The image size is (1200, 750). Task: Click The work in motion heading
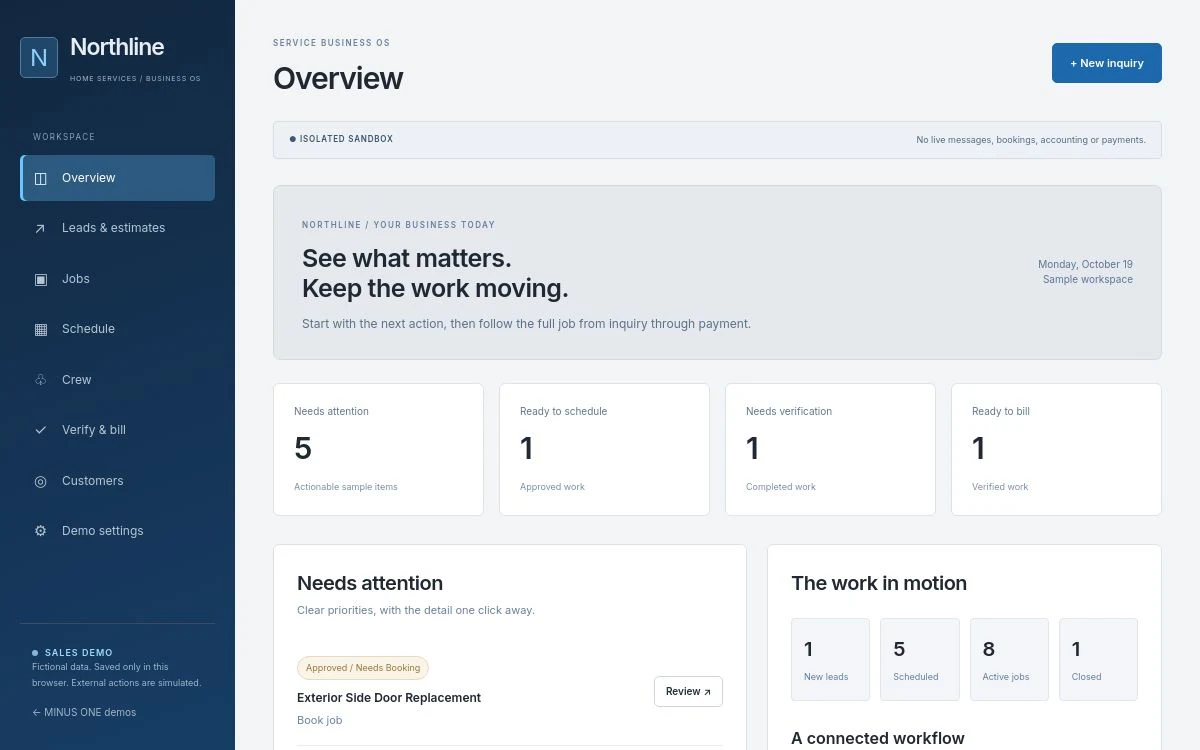point(879,583)
